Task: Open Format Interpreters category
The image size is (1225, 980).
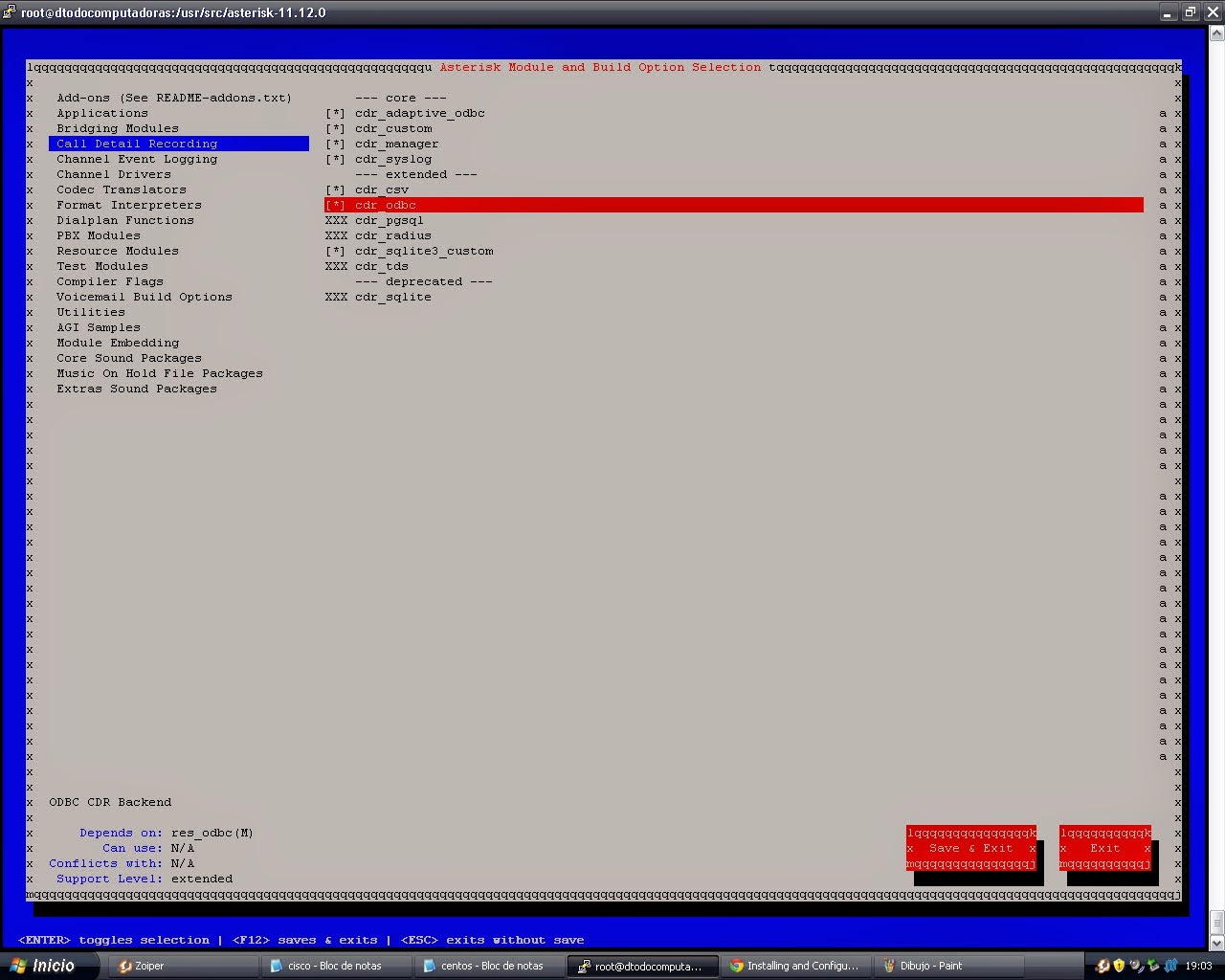Action: (x=129, y=205)
